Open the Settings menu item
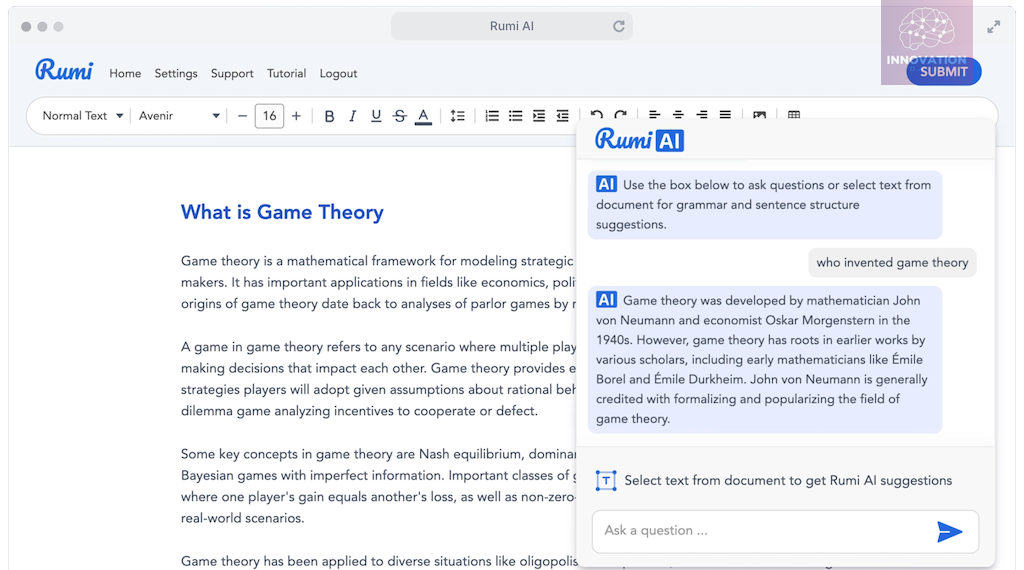1024x570 pixels. coord(176,74)
